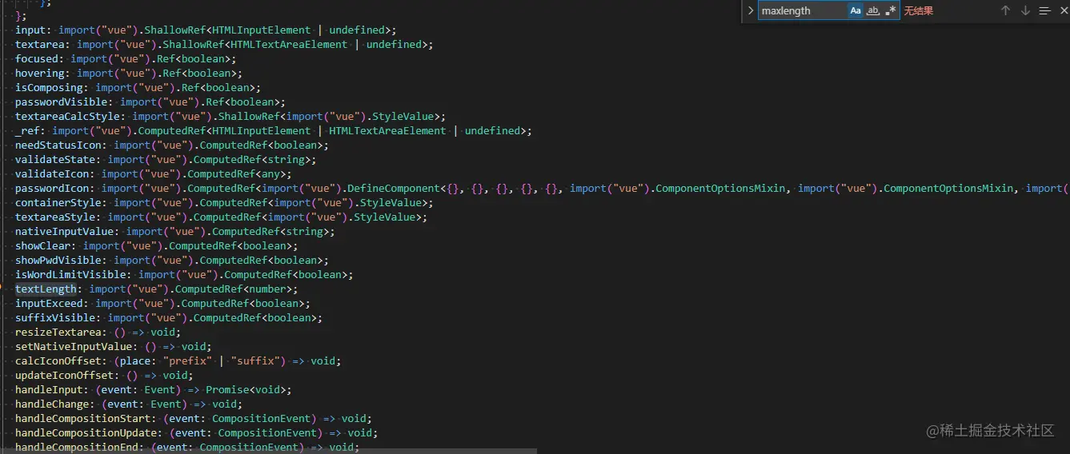Toggle Match Whole Word in find box
1070x454 pixels.
point(873,10)
